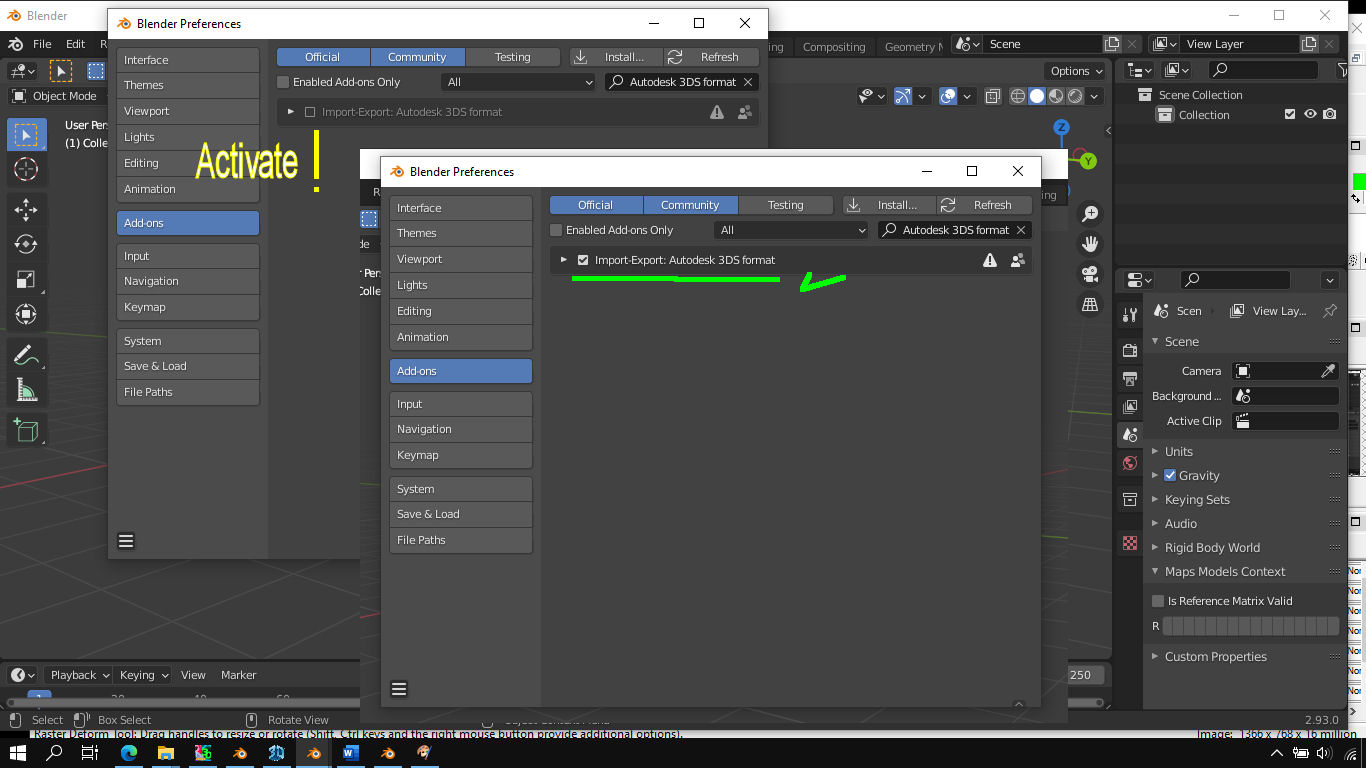
Task: Open the File menu
Action: pyautogui.click(x=42, y=44)
